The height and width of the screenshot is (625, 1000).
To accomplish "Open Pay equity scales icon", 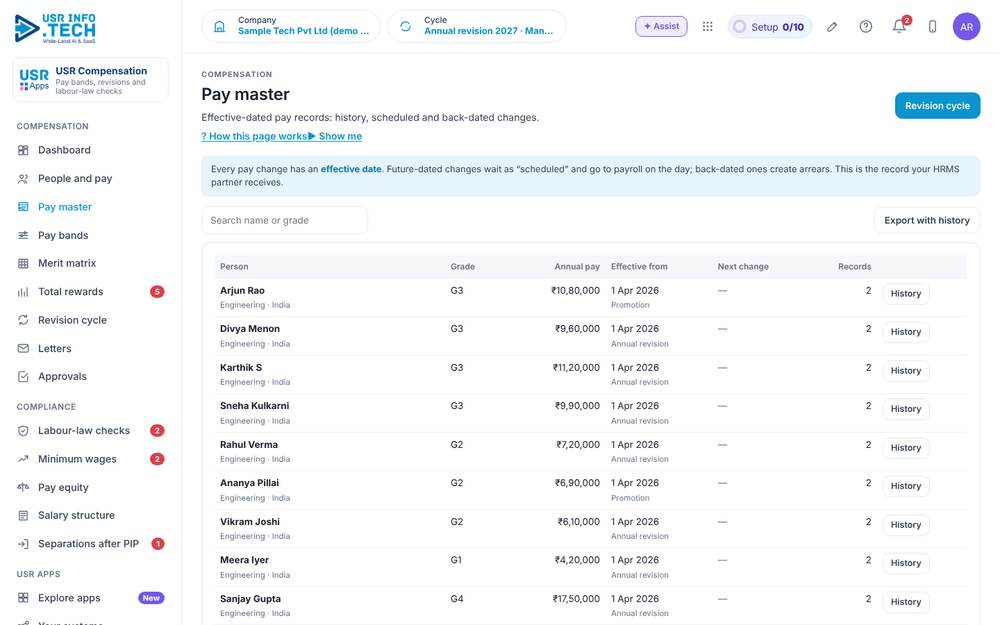I will (23, 487).
